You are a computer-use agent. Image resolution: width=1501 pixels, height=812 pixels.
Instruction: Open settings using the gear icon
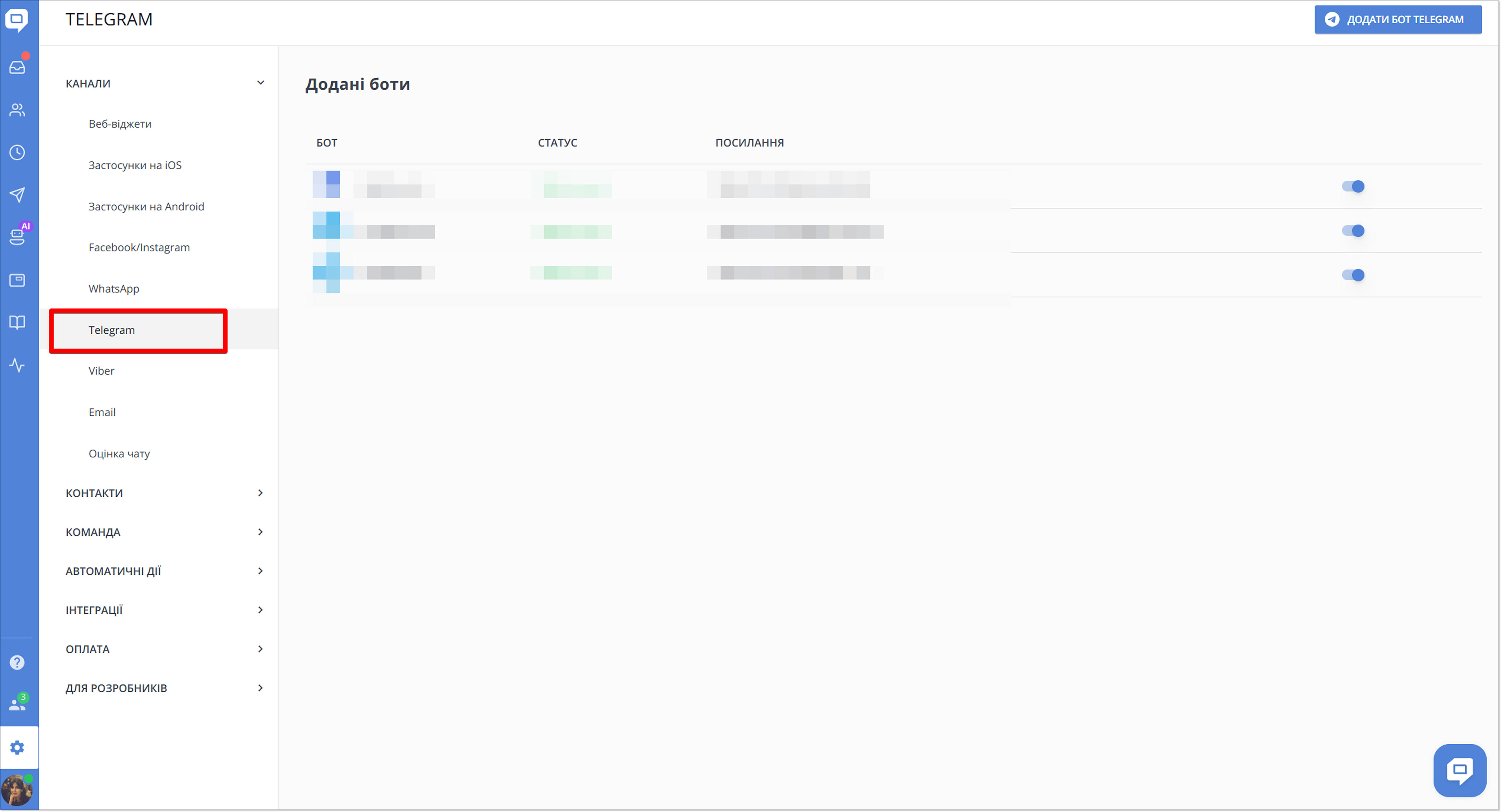point(17,747)
